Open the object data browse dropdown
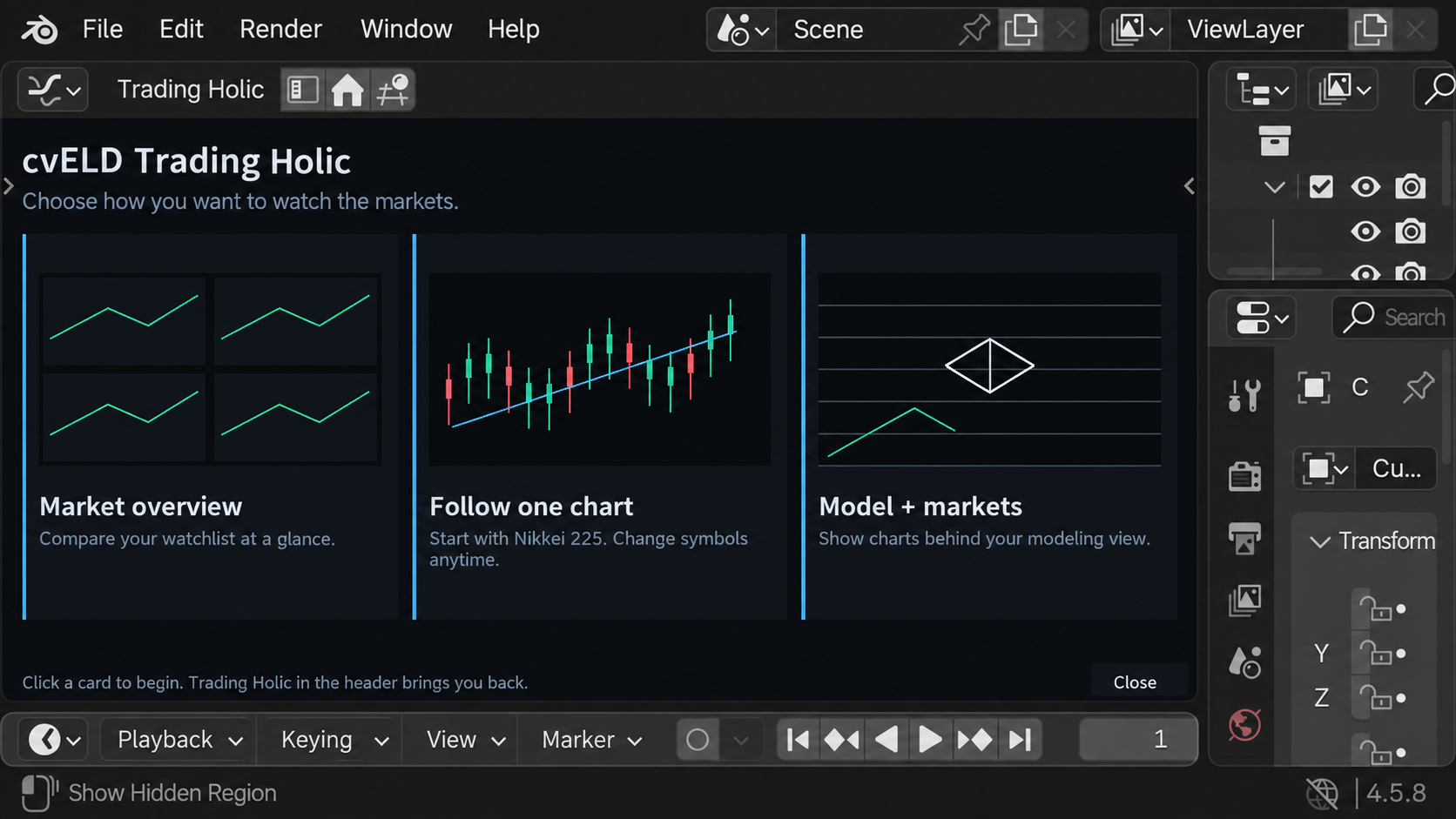Viewport: 1456px width, 819px height. pyautogui.click(x=1324, y=469)
